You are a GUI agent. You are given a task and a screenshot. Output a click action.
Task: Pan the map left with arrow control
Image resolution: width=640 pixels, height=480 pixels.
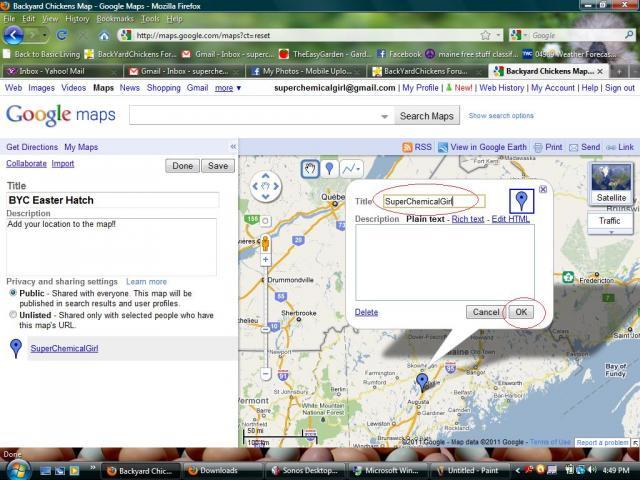tap(255, 186)
